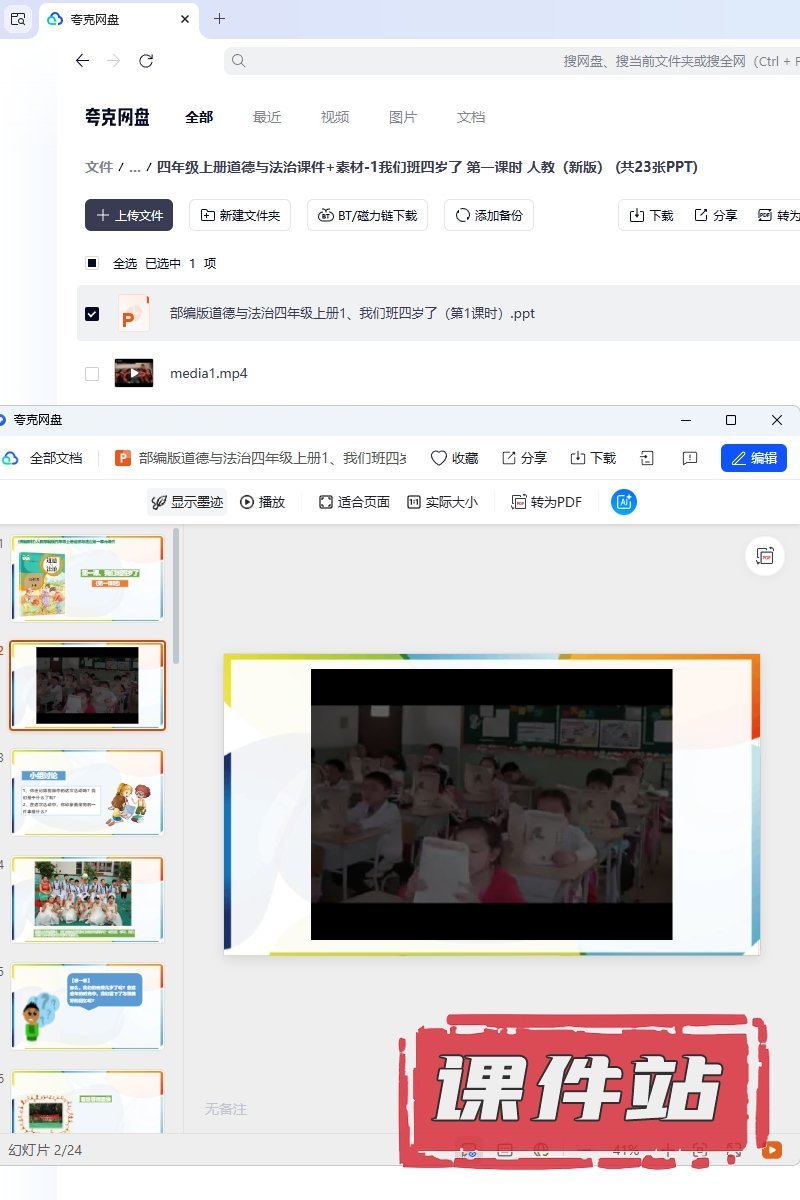
Task: Switch to the 视频 tab
Action: (335, 117)
